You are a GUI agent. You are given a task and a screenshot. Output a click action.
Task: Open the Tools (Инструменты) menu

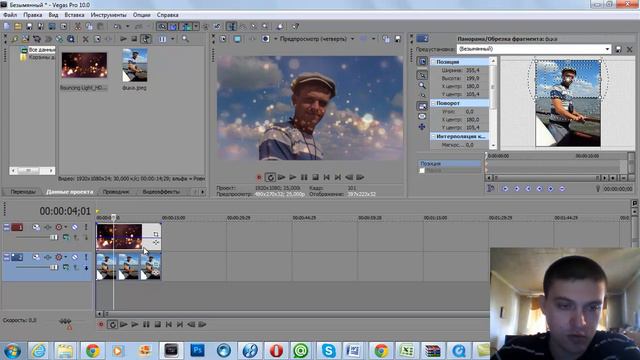tap(109, 15)
